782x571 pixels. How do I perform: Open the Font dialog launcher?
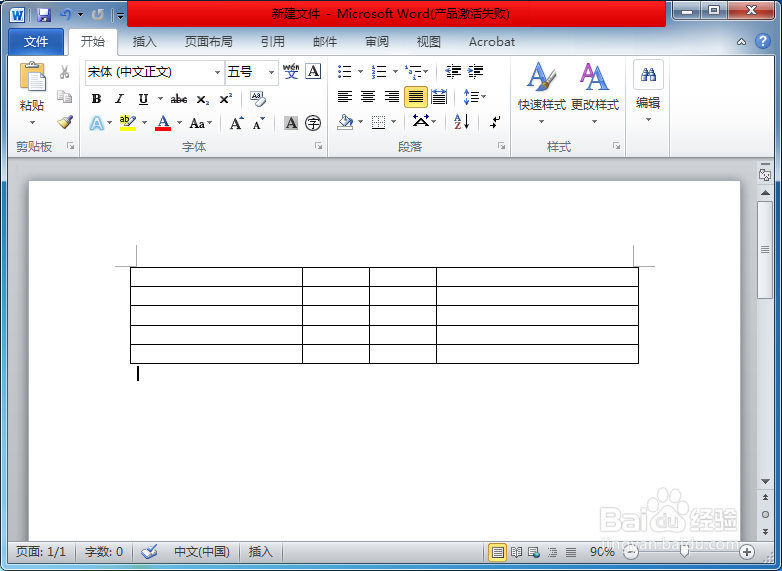pos(318,146)
